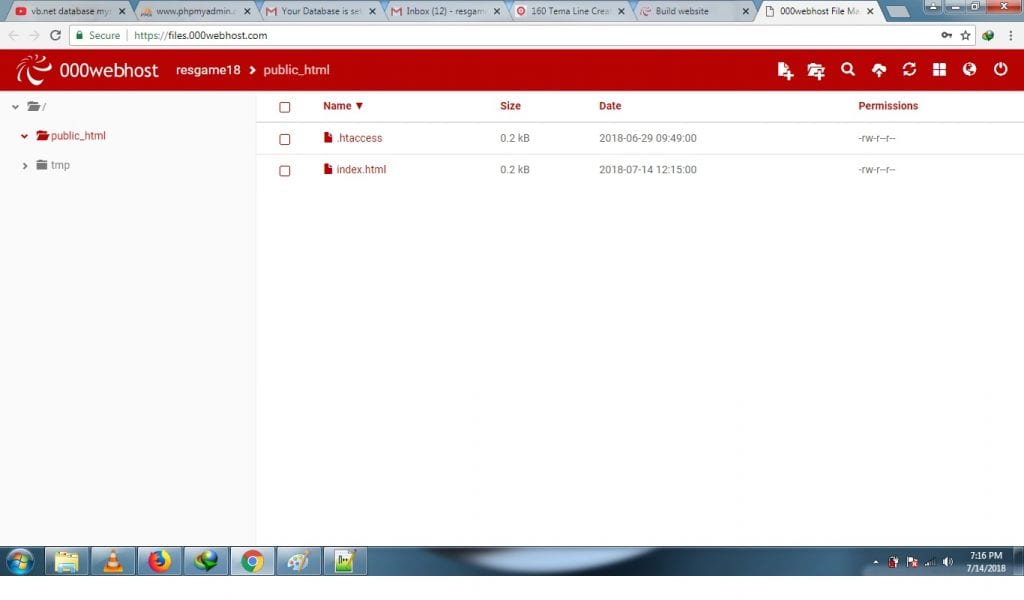Click the new file icon in toolbar

click(x=785, y=71)
